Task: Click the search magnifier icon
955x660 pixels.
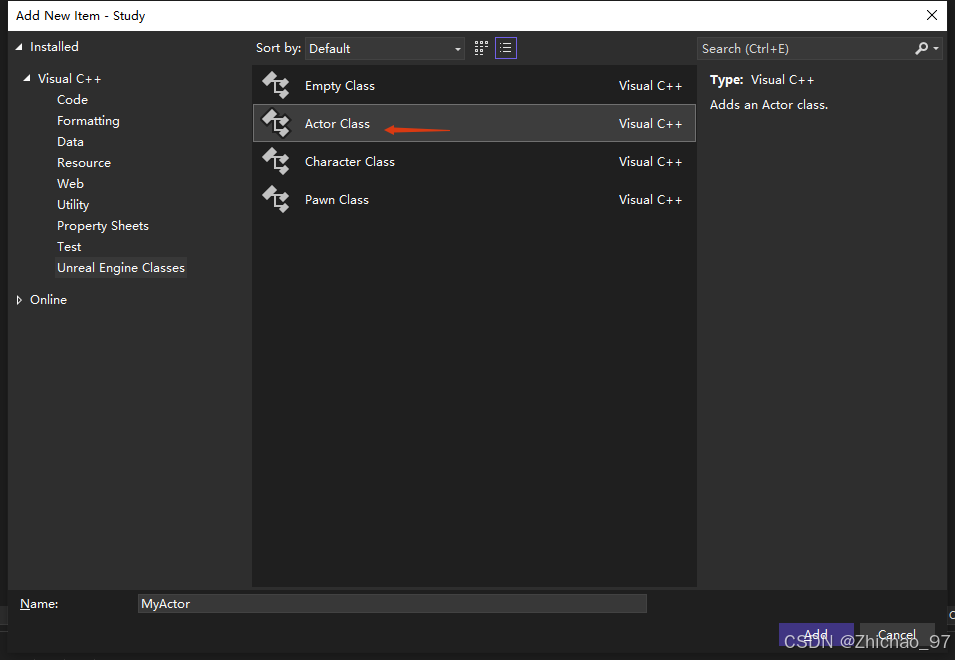Action: click(922, 48)
